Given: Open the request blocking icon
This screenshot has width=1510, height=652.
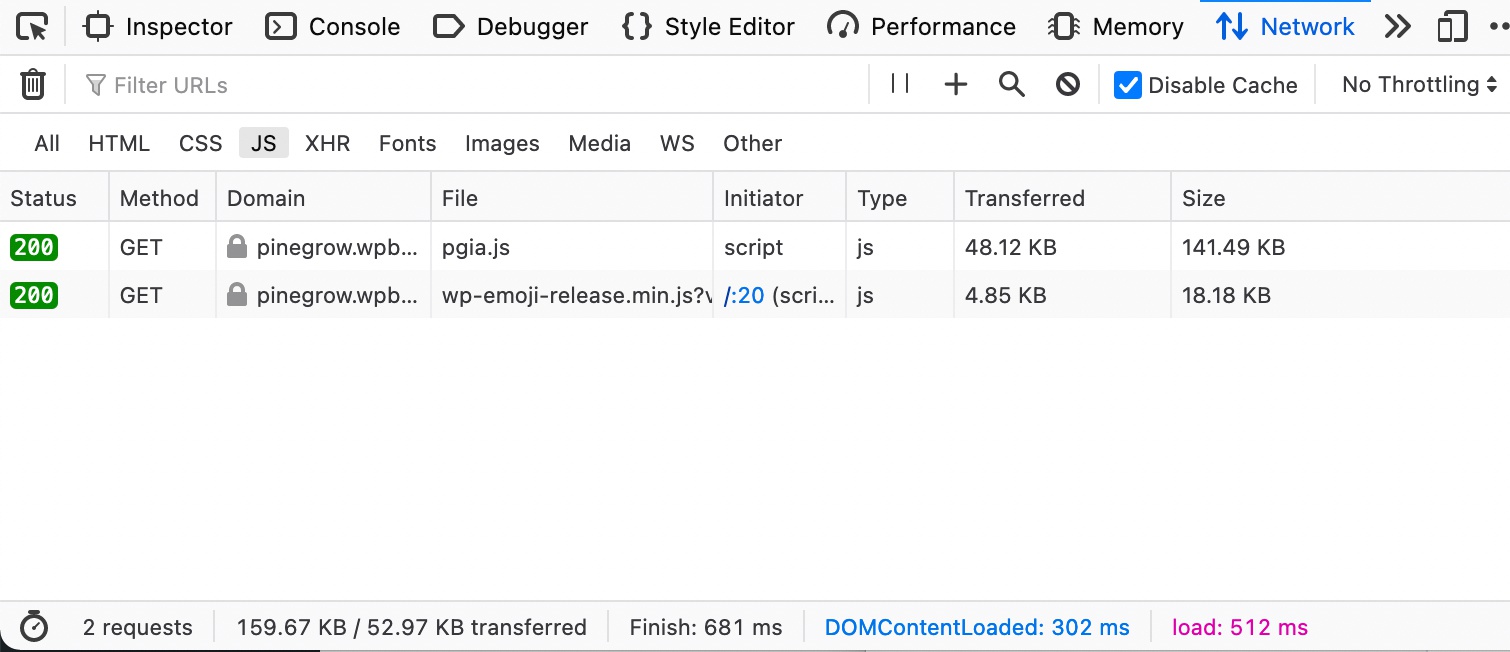Looking at the screenshot, I should [1068, 85].
